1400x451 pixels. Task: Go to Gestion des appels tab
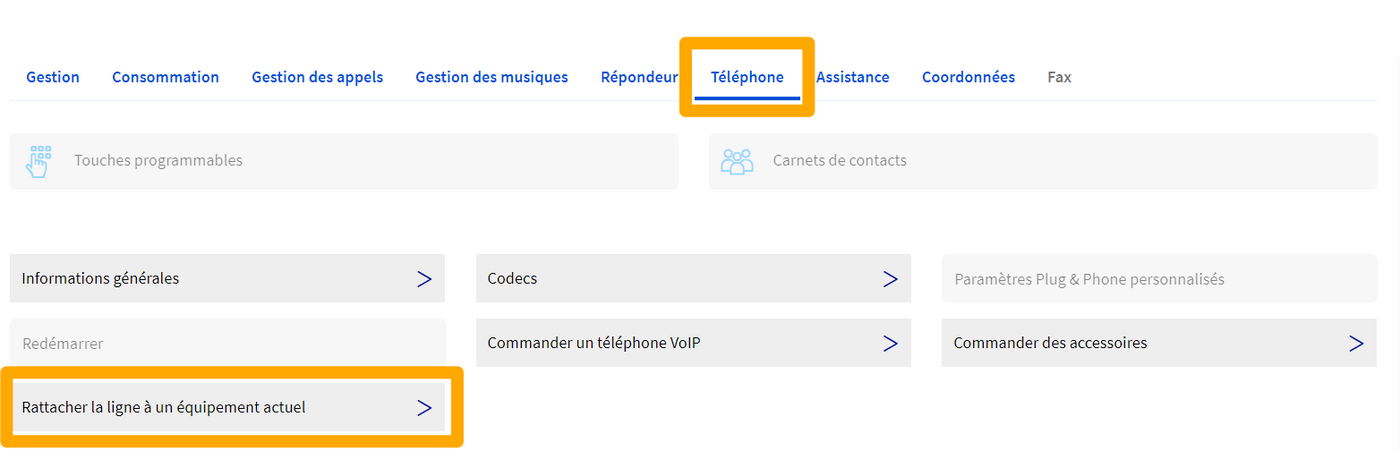[317, 77]
